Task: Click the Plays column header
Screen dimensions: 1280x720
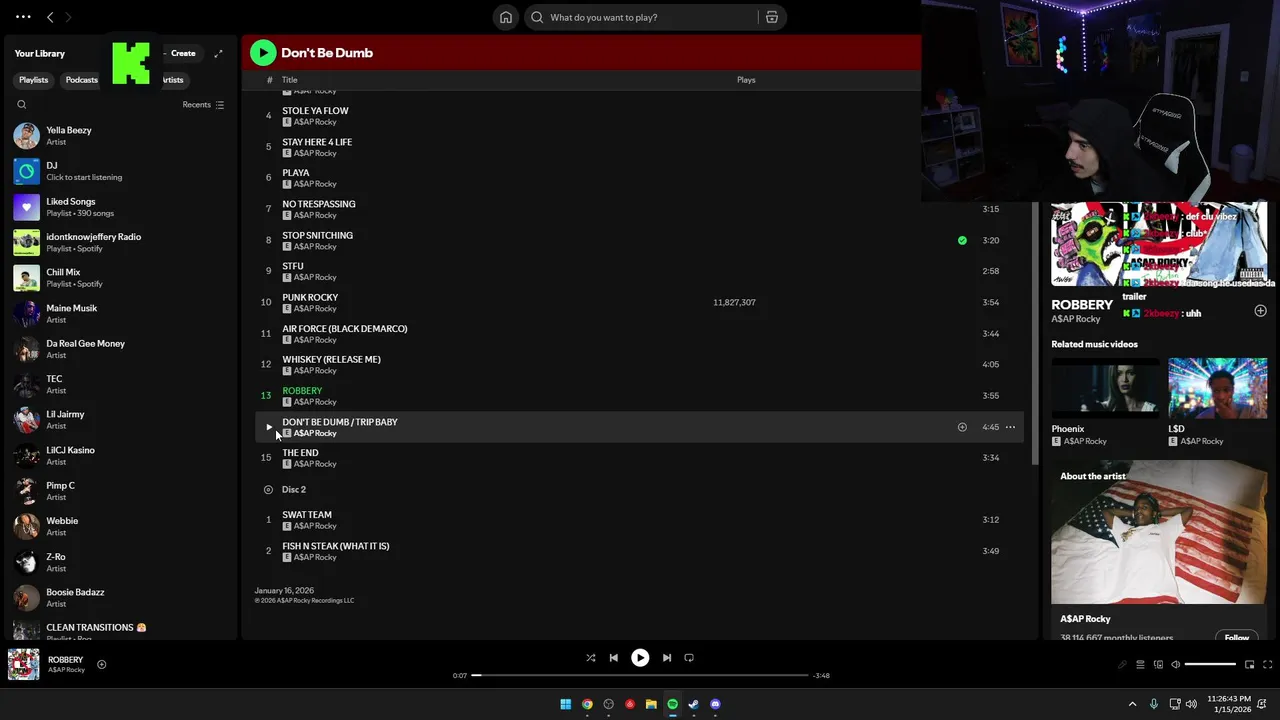Action: (x=746, y=80)
